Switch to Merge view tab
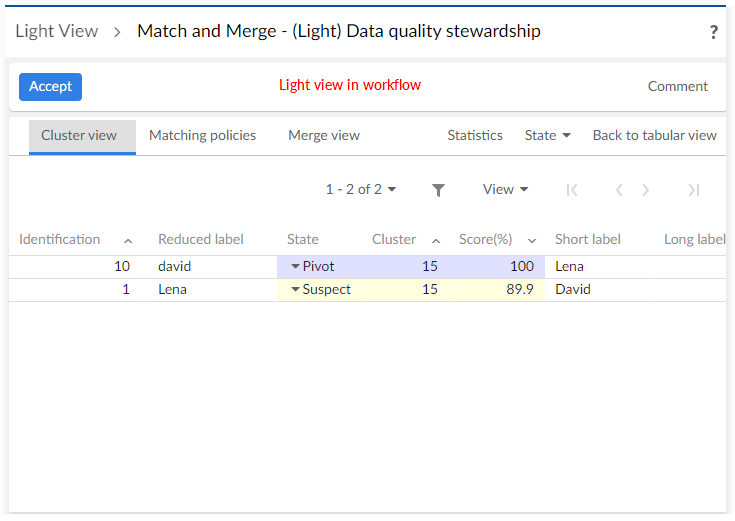The width and height of the screenshot is (735, 521). point(324,135)
